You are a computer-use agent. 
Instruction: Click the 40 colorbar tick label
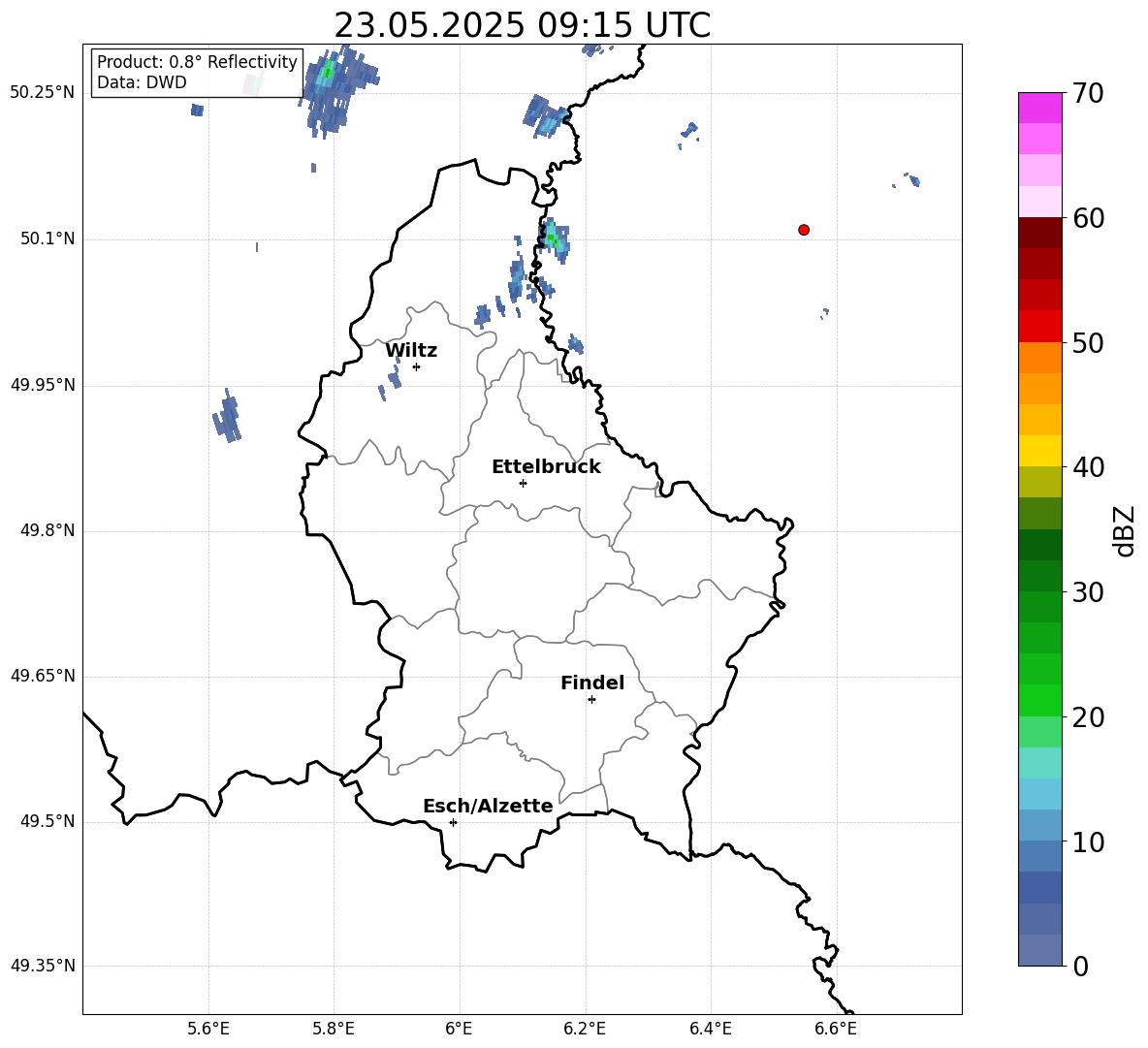(1088, 467)
